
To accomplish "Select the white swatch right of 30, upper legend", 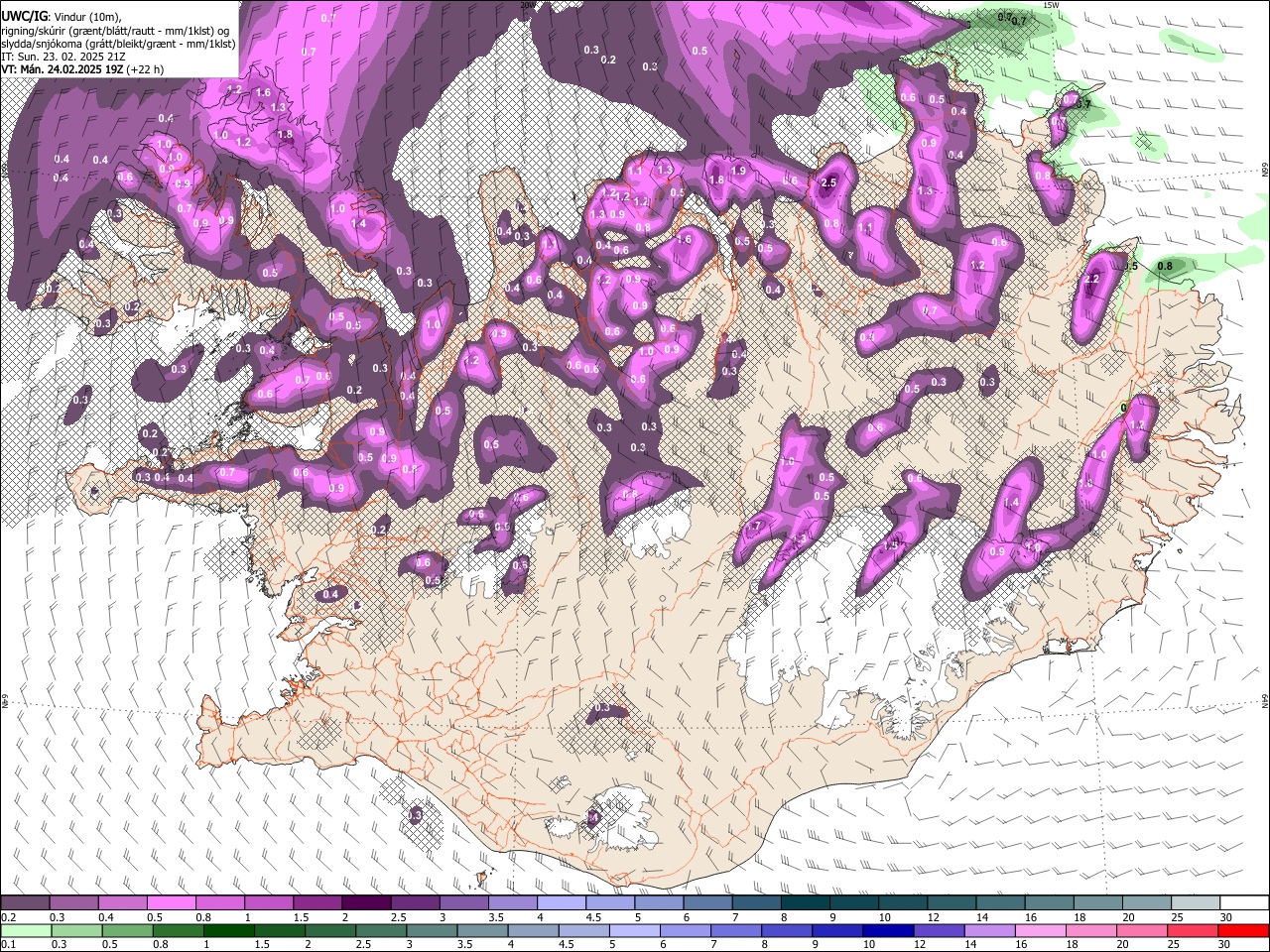I will point(1242,903).
